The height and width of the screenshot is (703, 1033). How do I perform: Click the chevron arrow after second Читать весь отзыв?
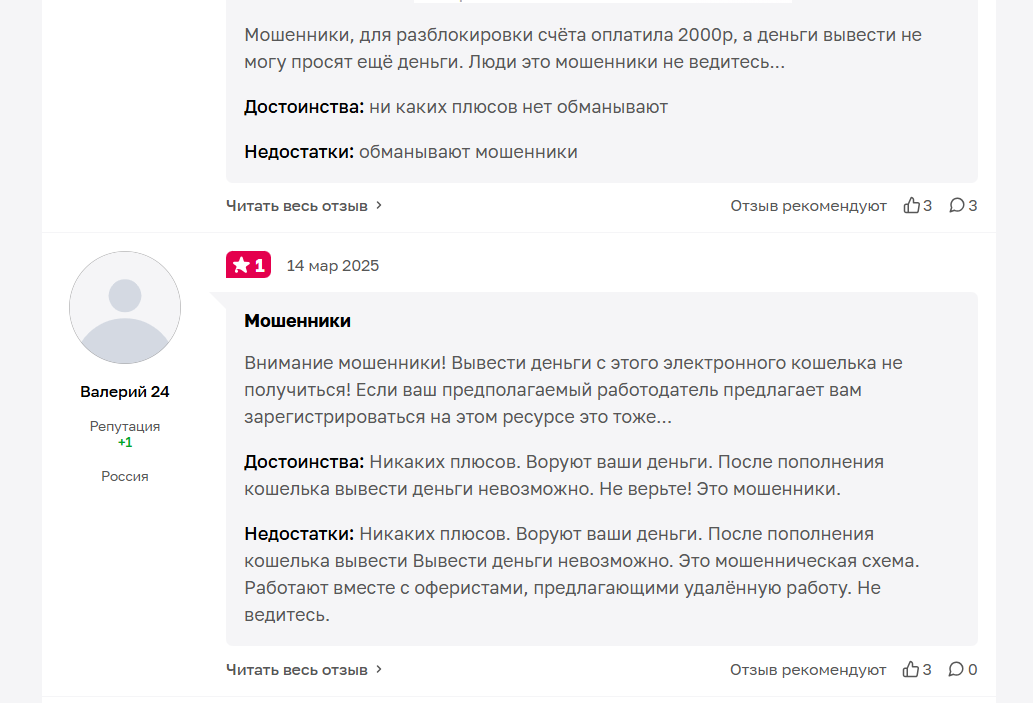(x=378, y=669)
